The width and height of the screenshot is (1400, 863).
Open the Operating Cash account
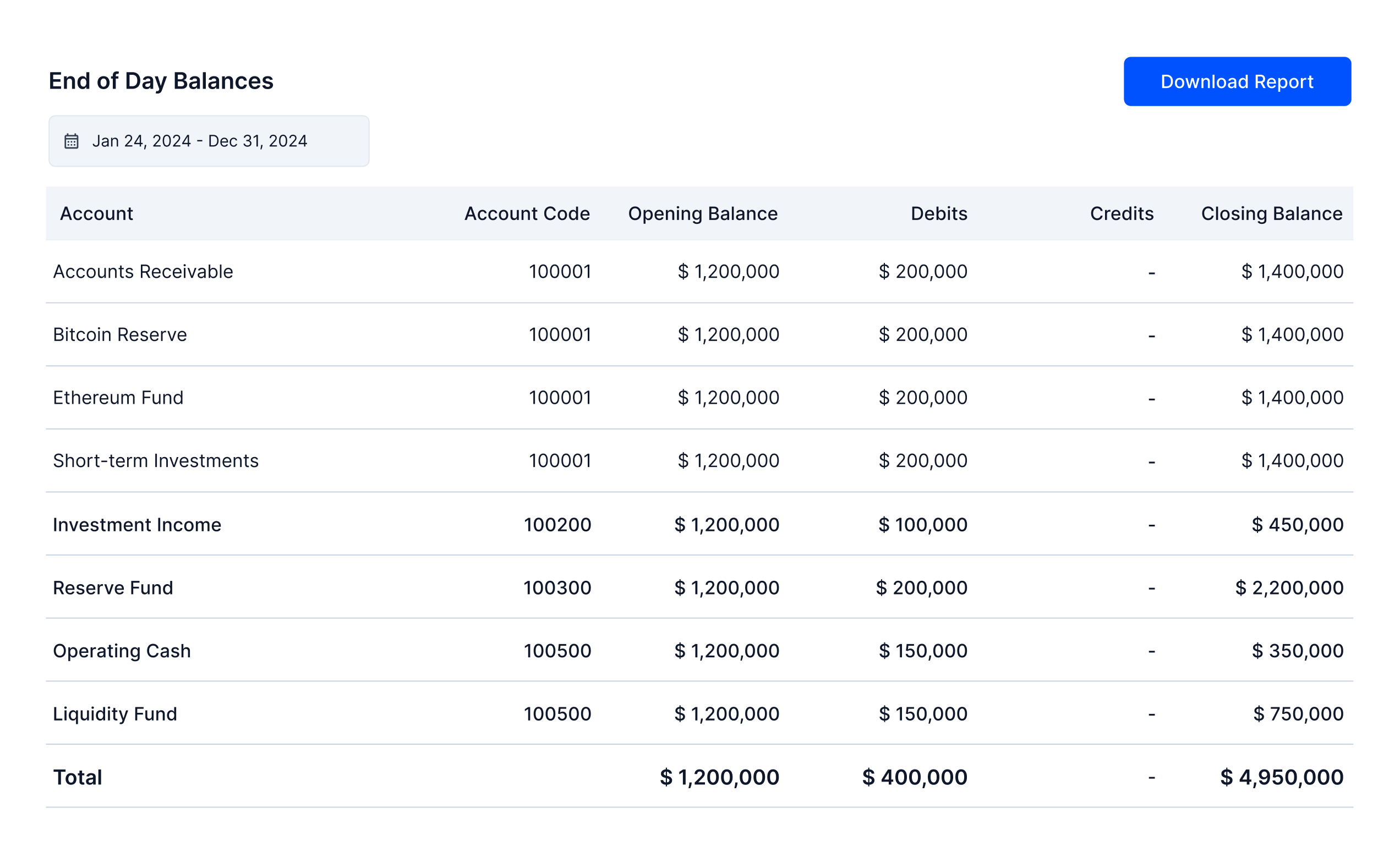tap(122, 651)
